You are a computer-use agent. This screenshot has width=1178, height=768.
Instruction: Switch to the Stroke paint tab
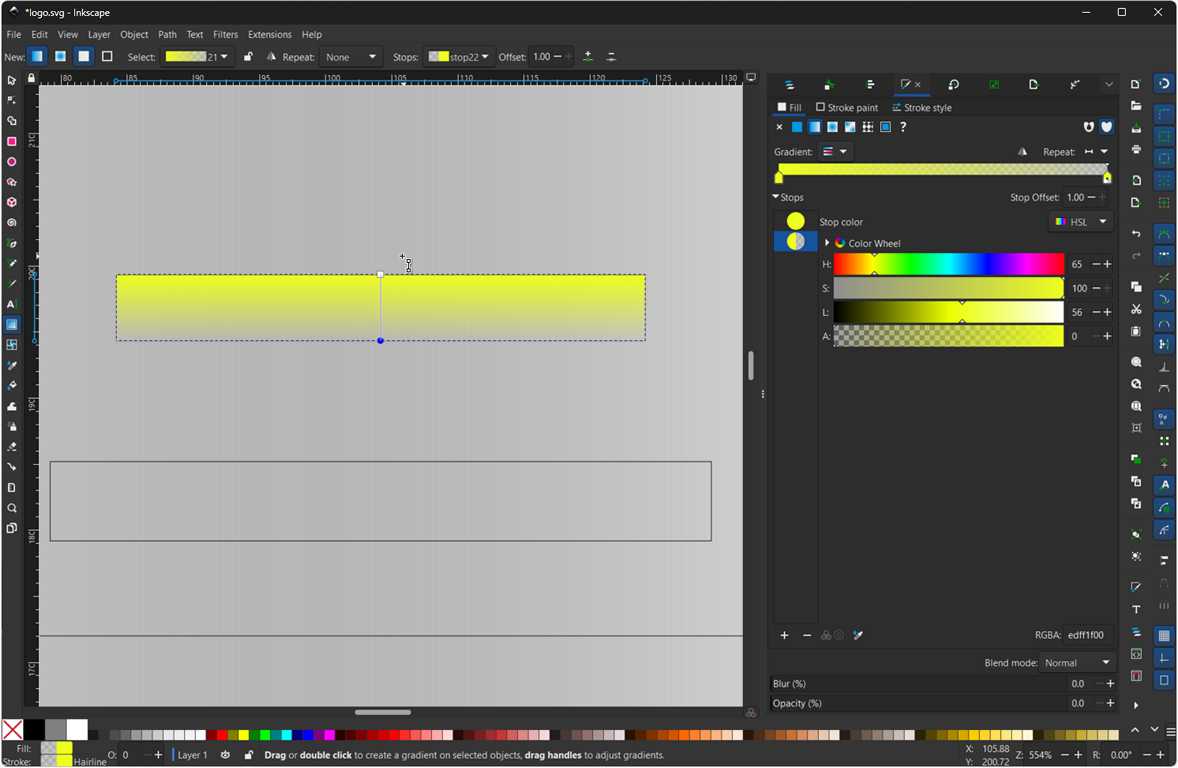pyautogui.click(x=847, y=107)
